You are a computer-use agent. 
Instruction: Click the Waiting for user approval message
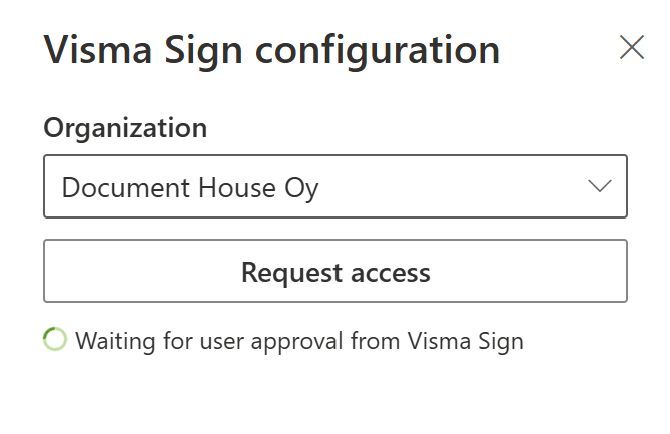[299, 341]
